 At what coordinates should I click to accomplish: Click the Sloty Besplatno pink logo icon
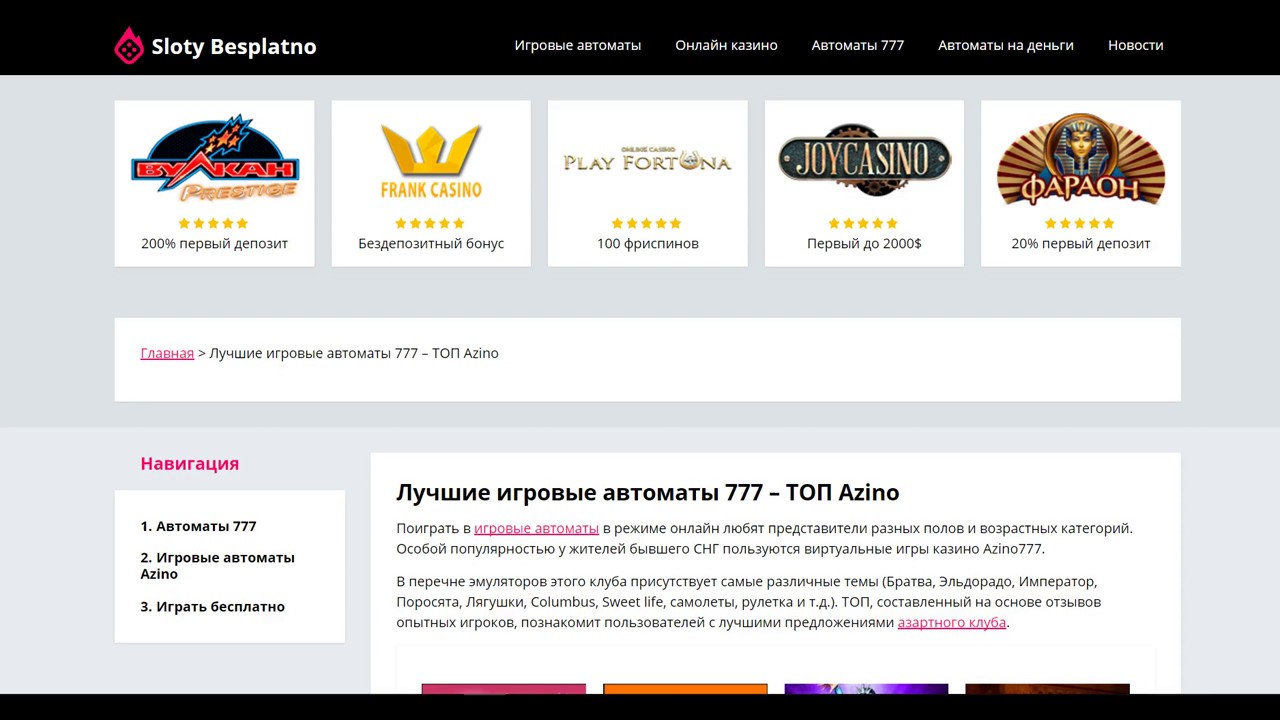[129, 46]
